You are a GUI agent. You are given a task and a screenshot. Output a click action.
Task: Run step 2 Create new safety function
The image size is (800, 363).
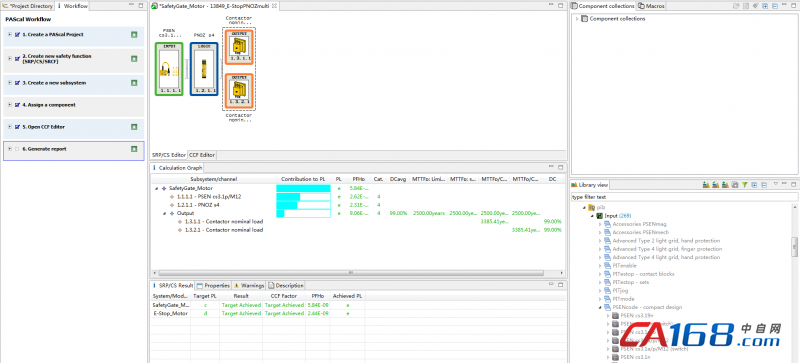point(134,59)
